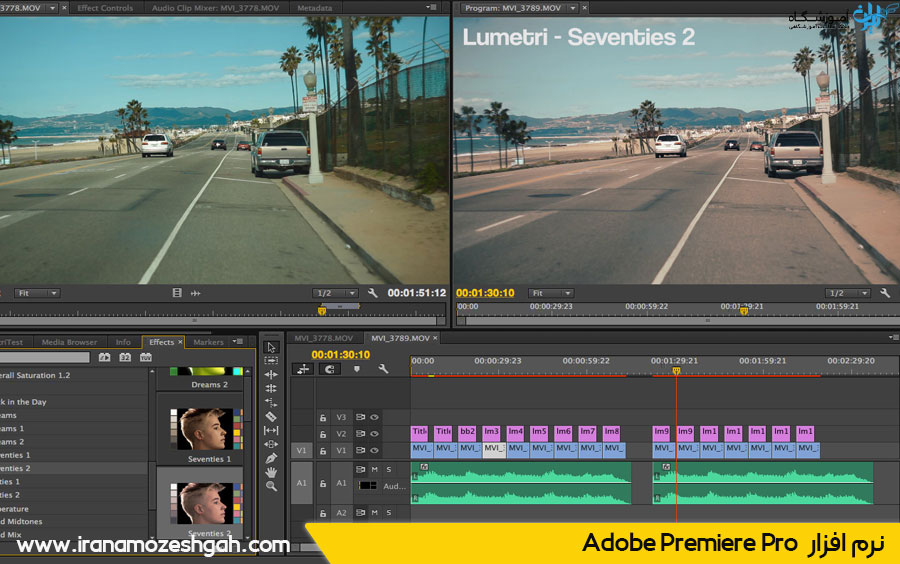The width and height of the screenshot is (900, 564).
Task: Switch to Metadata tab
Action: coord(315,8)
